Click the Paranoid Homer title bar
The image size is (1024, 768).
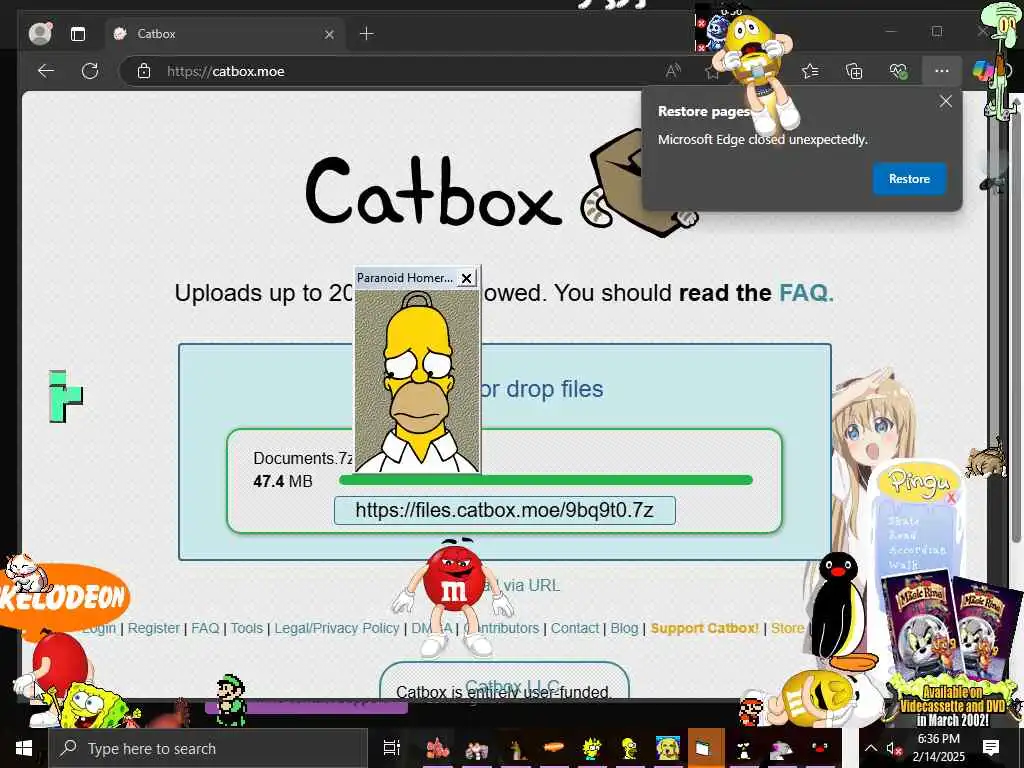405,278
